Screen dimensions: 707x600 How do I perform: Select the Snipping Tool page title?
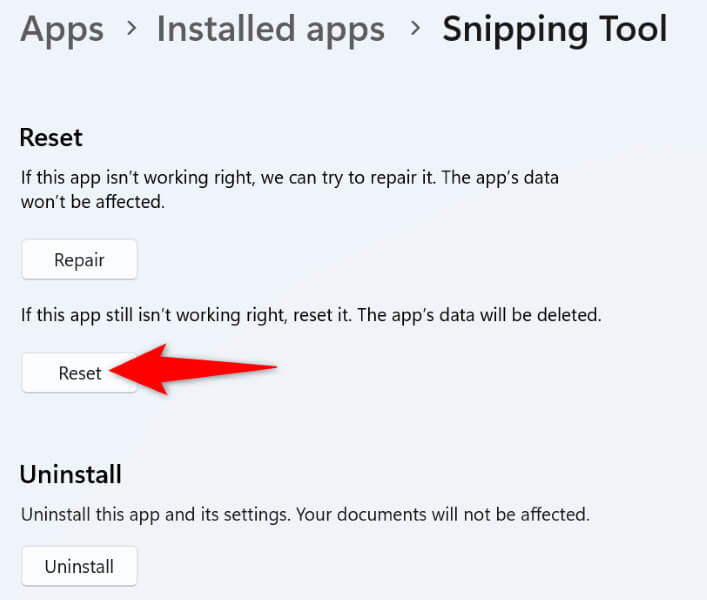point(555,31)
